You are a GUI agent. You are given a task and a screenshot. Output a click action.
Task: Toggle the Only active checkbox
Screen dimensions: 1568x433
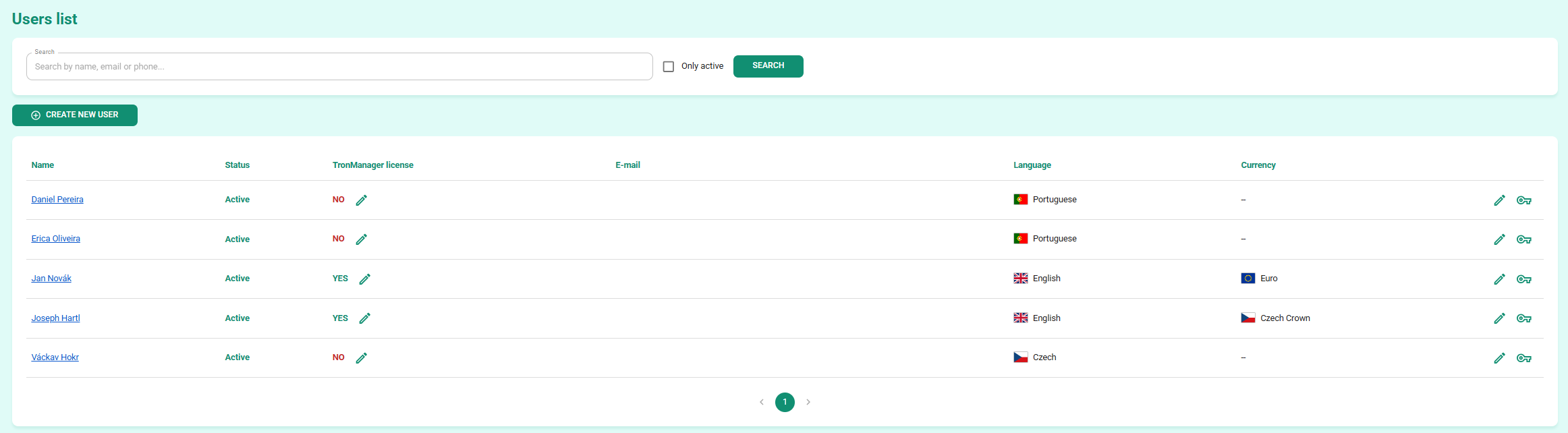[669, 66]
